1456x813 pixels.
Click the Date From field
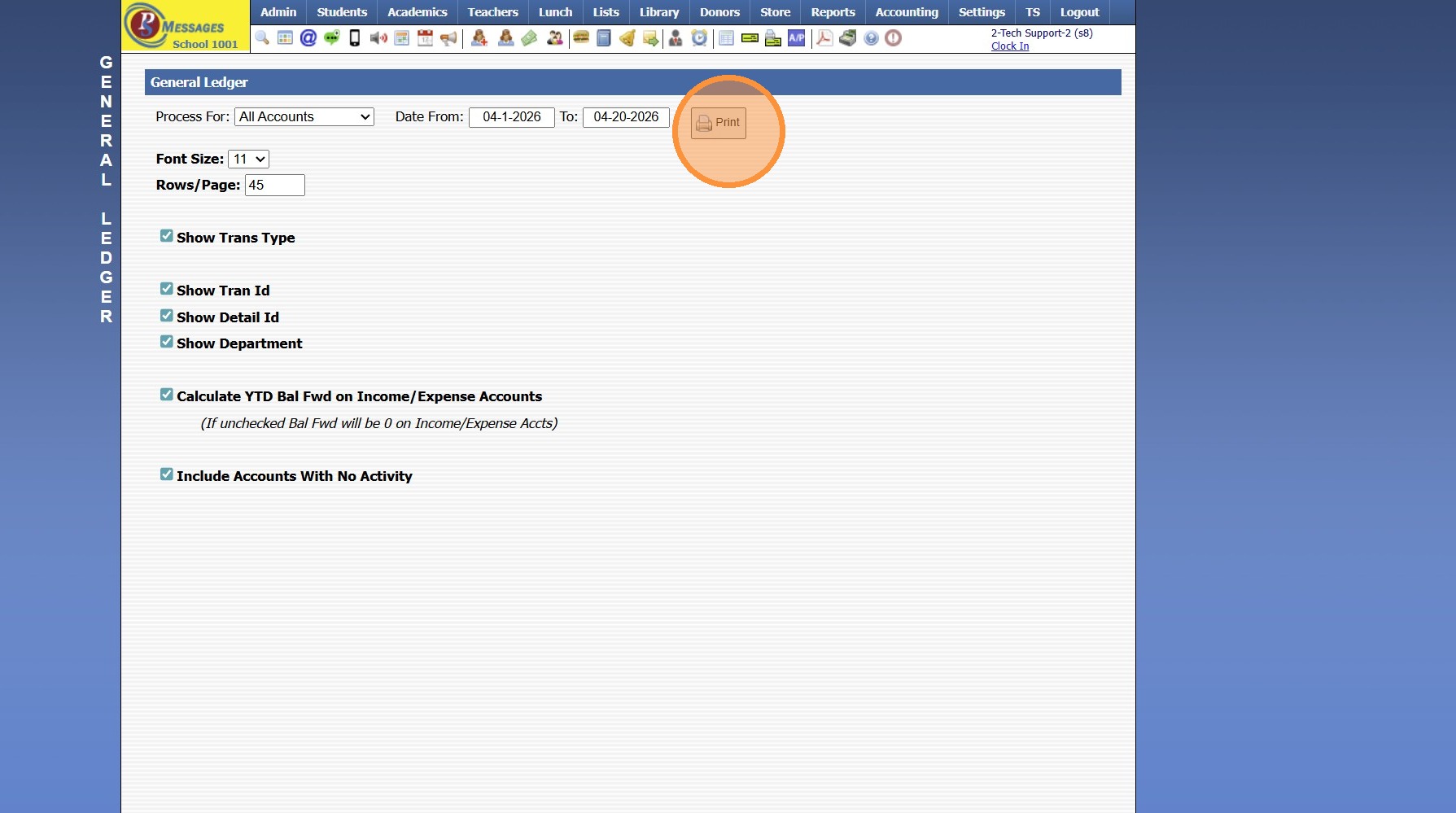(x=512, y=117)
